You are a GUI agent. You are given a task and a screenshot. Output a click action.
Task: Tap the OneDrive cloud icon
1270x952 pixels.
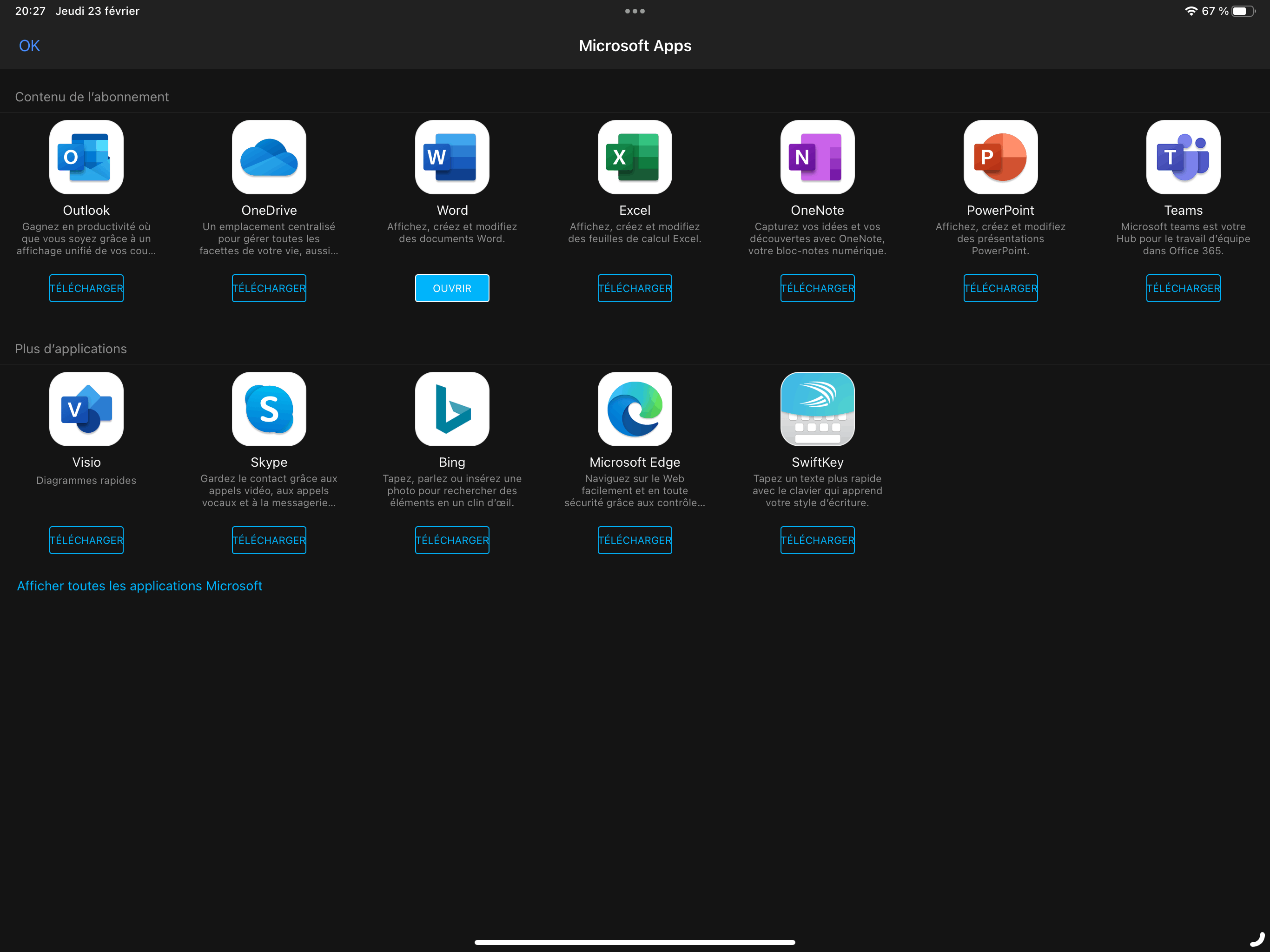pos(269,157)
